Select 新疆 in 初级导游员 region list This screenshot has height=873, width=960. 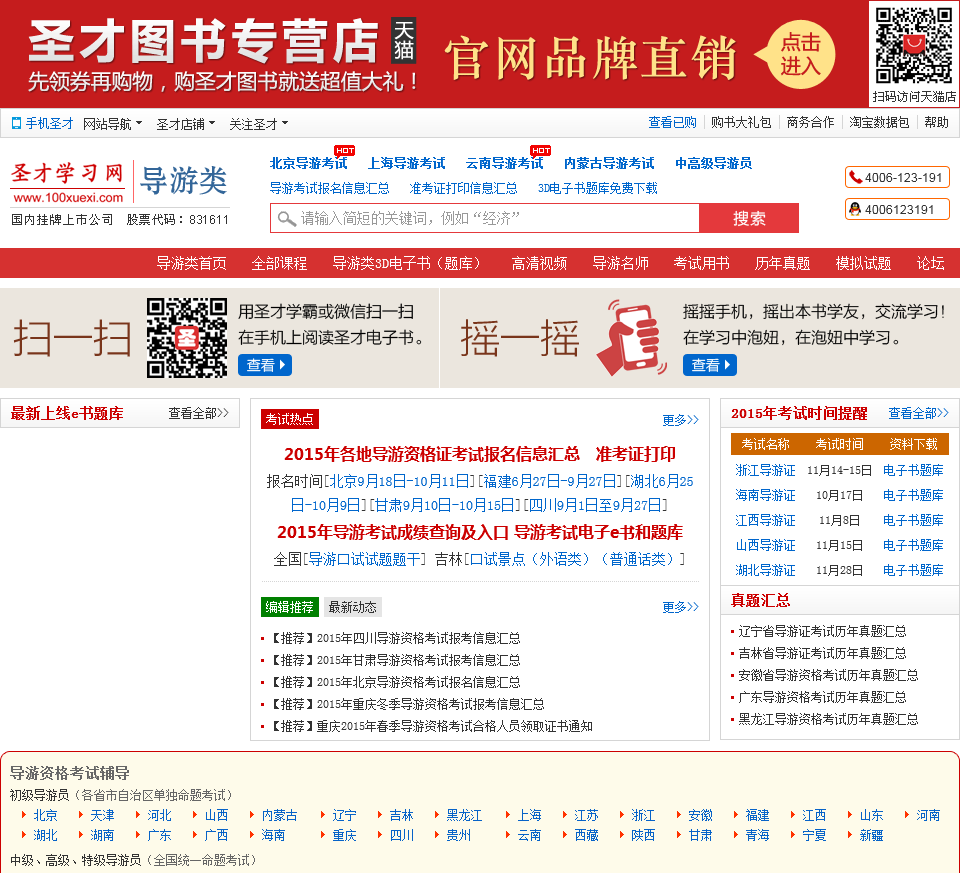[871, 835]
